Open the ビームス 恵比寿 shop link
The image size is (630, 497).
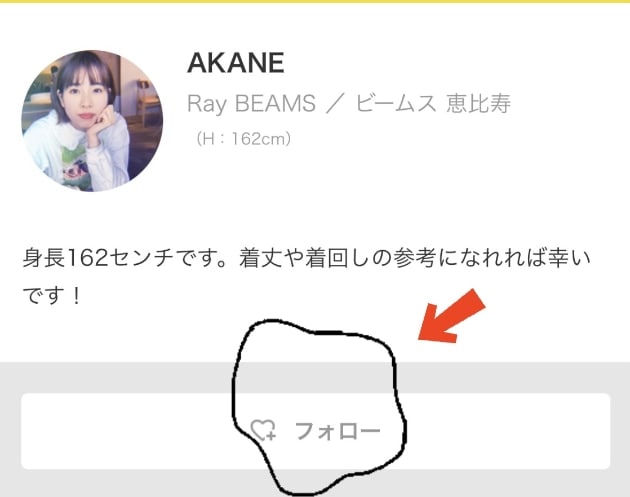[433, 103]
